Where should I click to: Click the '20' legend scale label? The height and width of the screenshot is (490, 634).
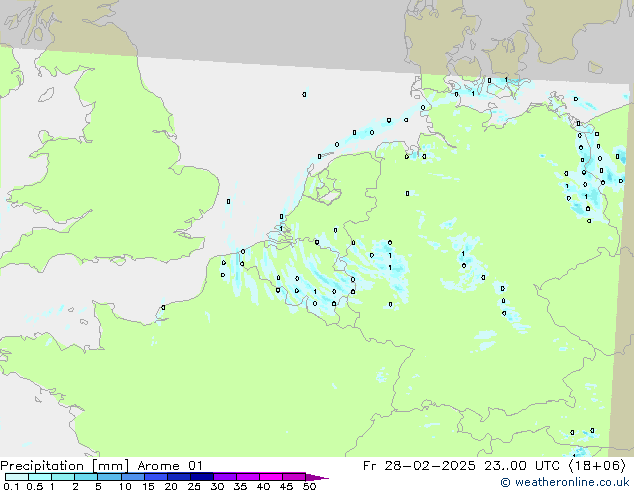pos(171,486)
